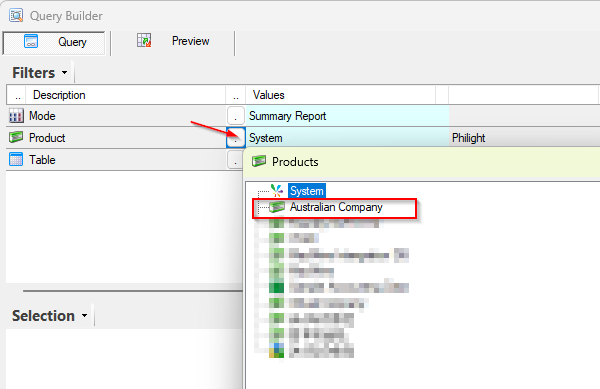600x389 pixels.
Task: Click the Products popup header icon
Action: 259,161
